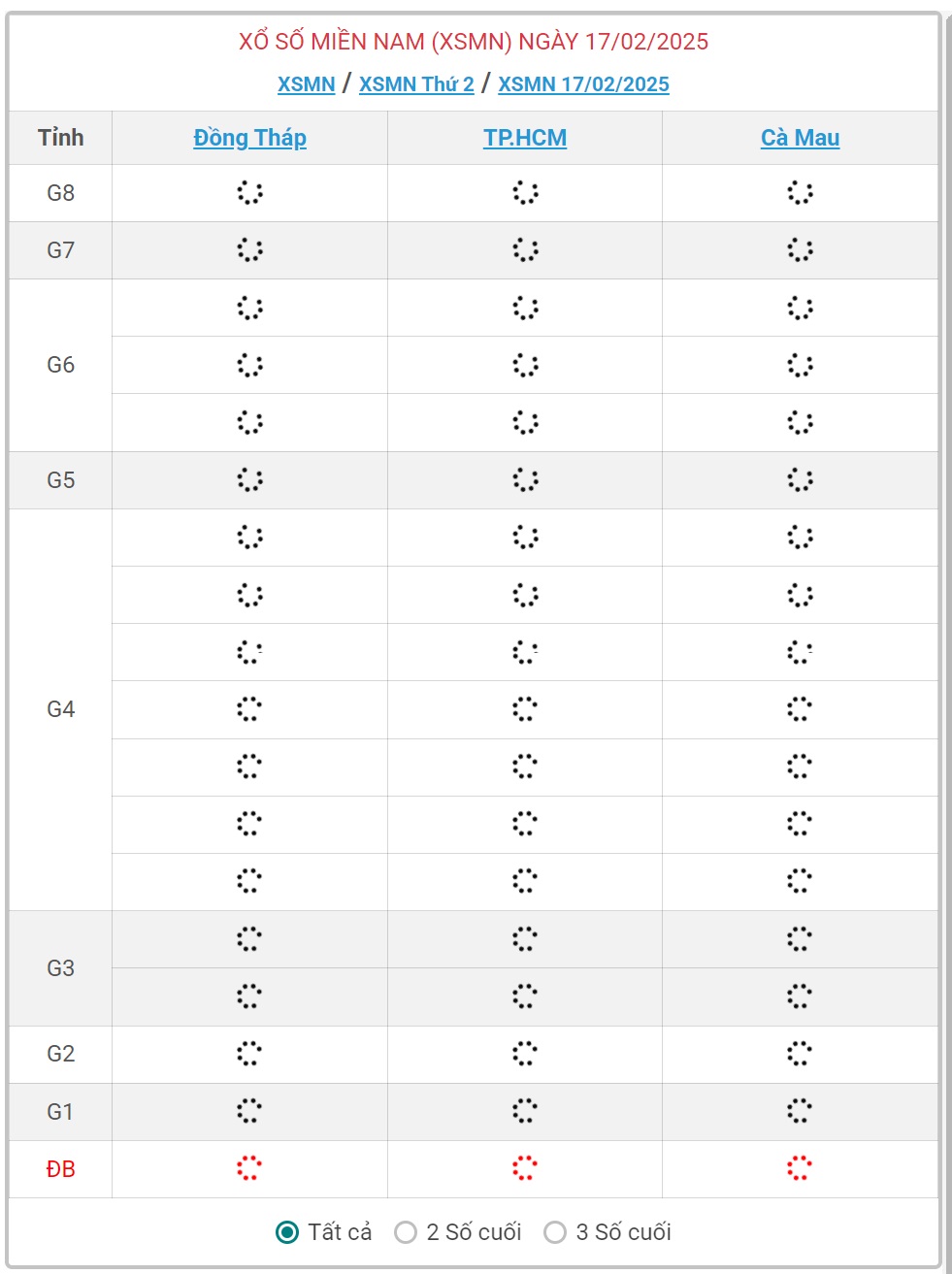The image size is (952, 1274).
Task: Click the red ĐB spinner under Đồng Tháp
Action: click(x=249, y=1168)
